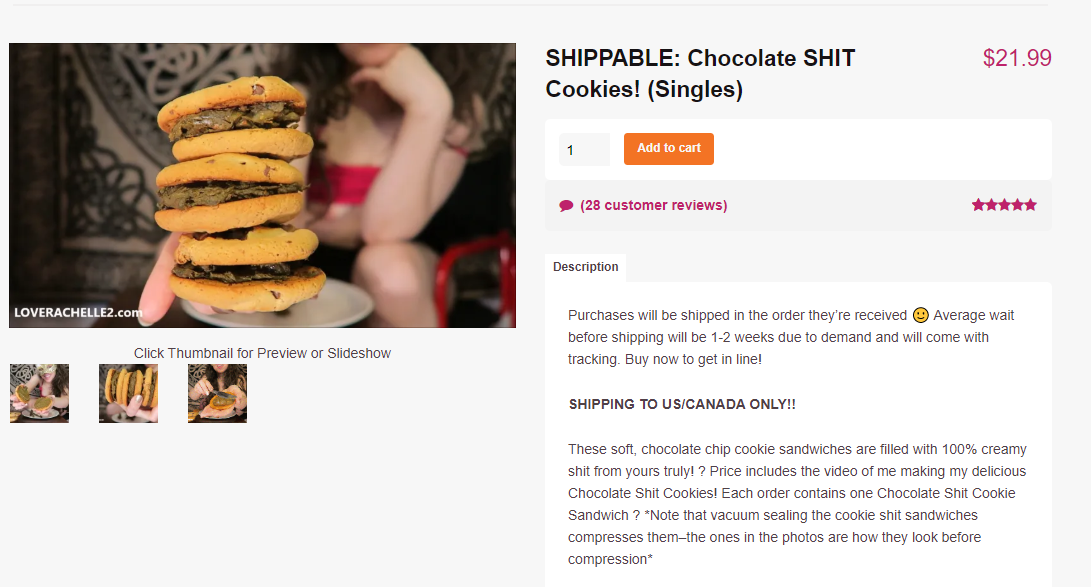The image size is (1091, 587).
Task: Click the fifth star in the rating
Action: (1031, 205)
